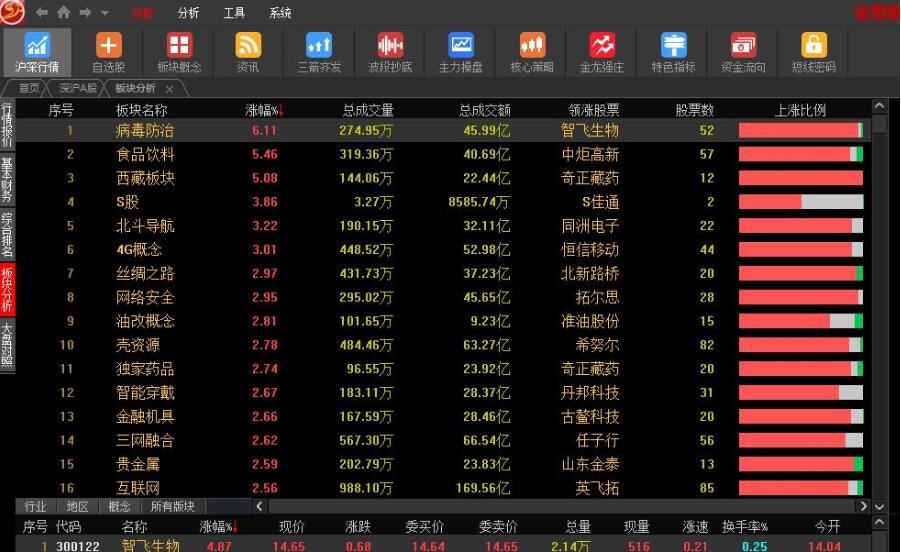
Task: Sort by 总成交量 column header
Action: point(368,110)
